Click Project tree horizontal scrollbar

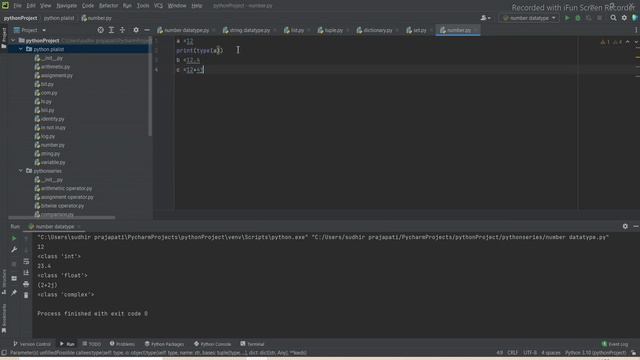[x=61, y=218]
